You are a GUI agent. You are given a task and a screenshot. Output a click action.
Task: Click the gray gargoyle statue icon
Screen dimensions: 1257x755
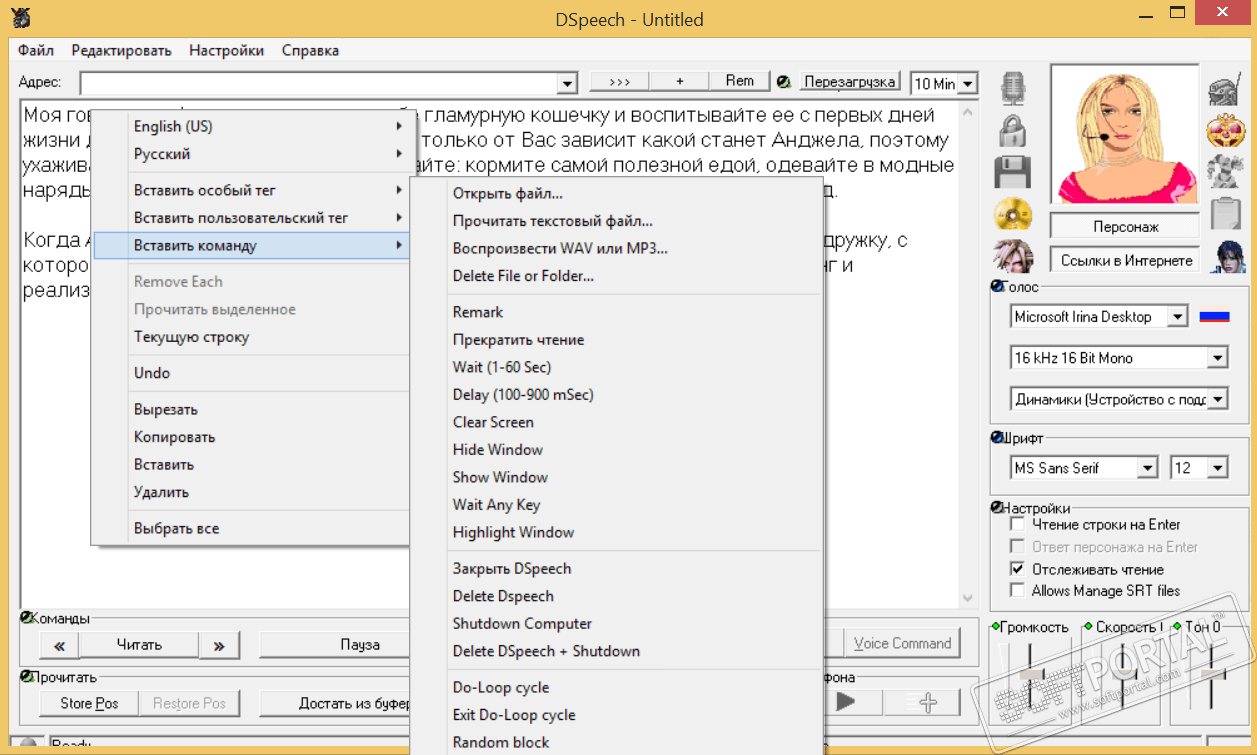[1225, 171]
